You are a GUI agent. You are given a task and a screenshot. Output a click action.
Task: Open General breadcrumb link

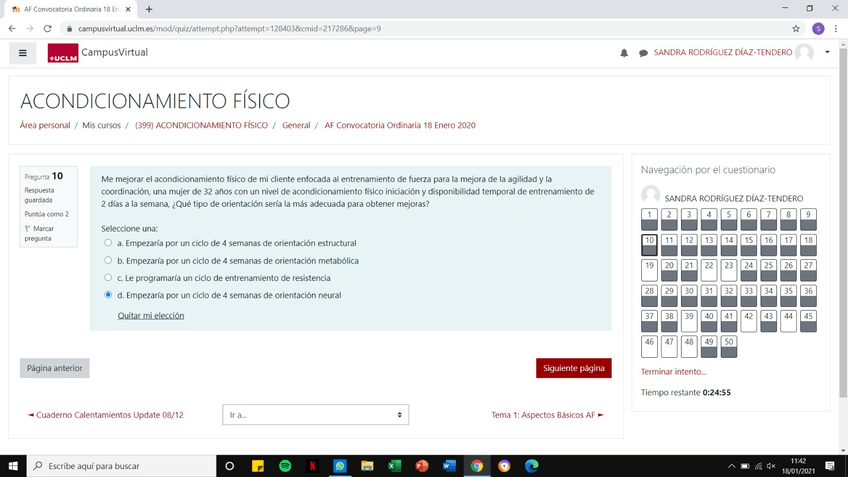click(296, 125)
